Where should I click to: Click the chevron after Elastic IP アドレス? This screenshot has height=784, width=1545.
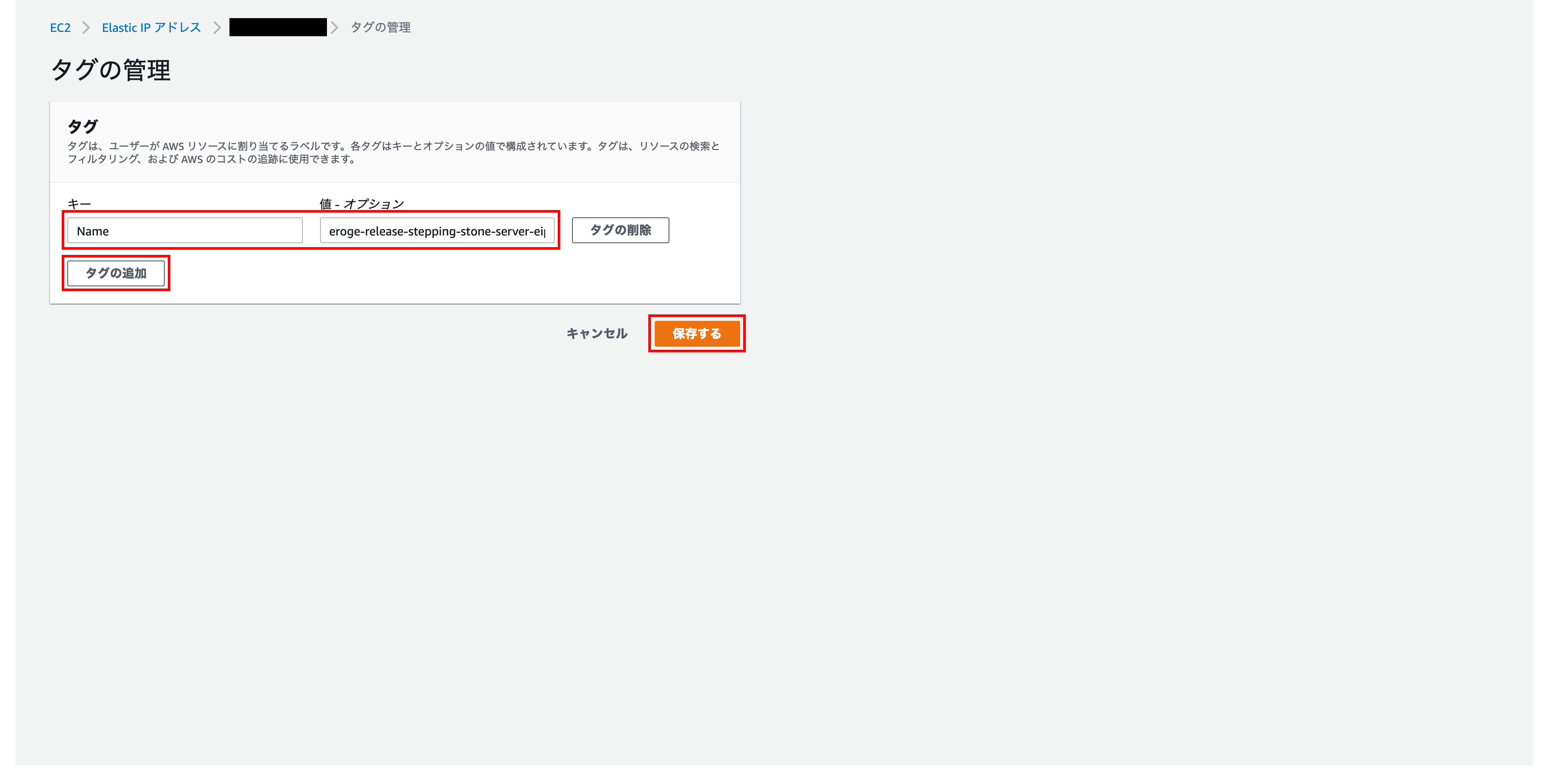point(217,28)
